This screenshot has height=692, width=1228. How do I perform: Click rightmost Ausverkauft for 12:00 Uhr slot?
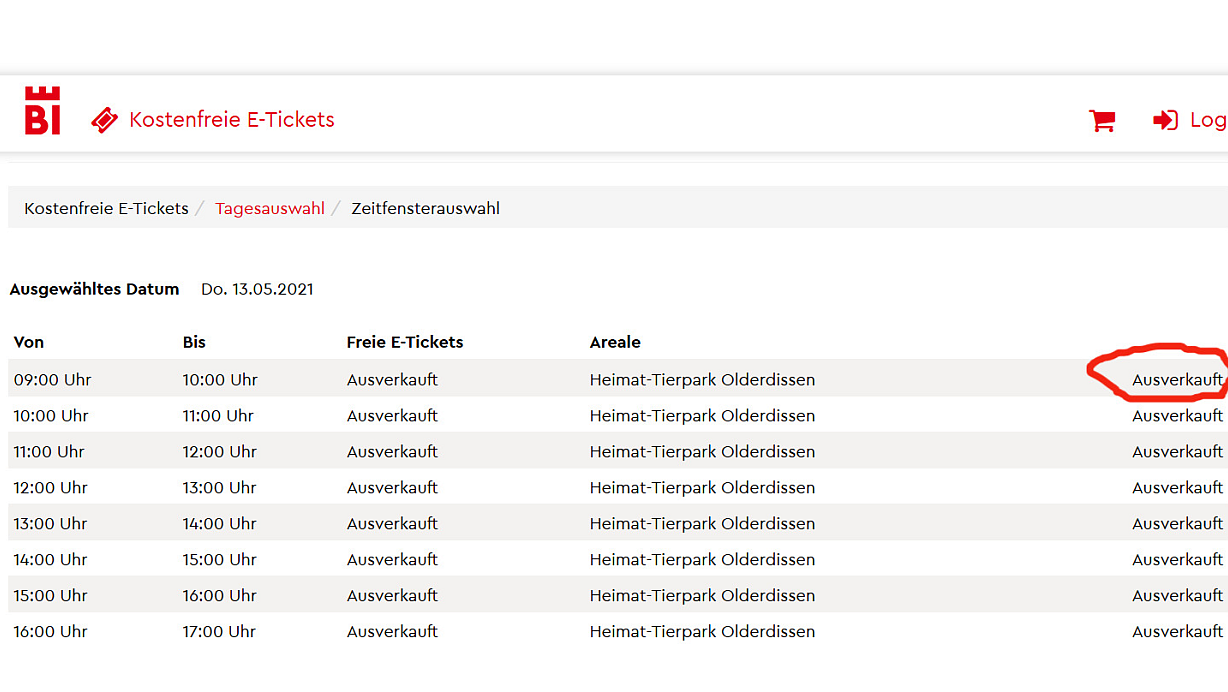tap(1177, 488)
